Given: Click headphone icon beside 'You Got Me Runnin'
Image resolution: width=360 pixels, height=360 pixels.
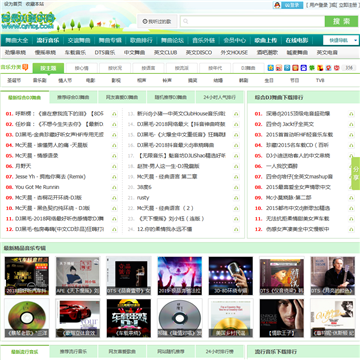Looking at the screenshot, I should pyautogui.click(x=114, y=187).
